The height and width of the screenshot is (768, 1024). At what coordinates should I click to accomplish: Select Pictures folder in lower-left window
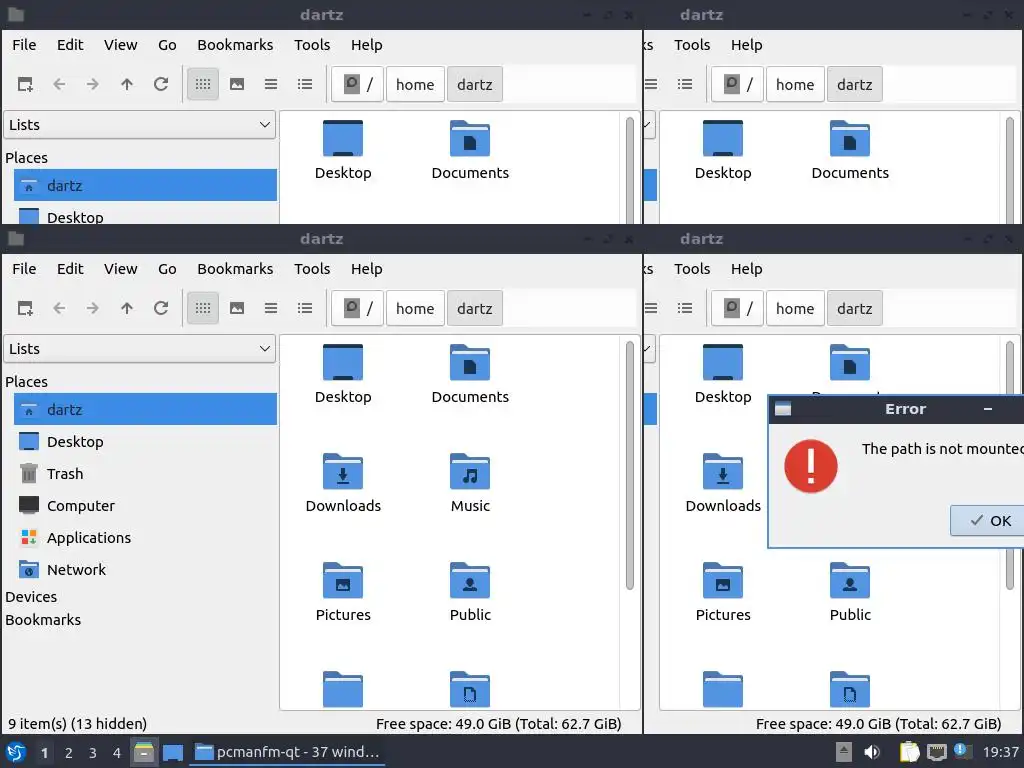tap(343, 592)
